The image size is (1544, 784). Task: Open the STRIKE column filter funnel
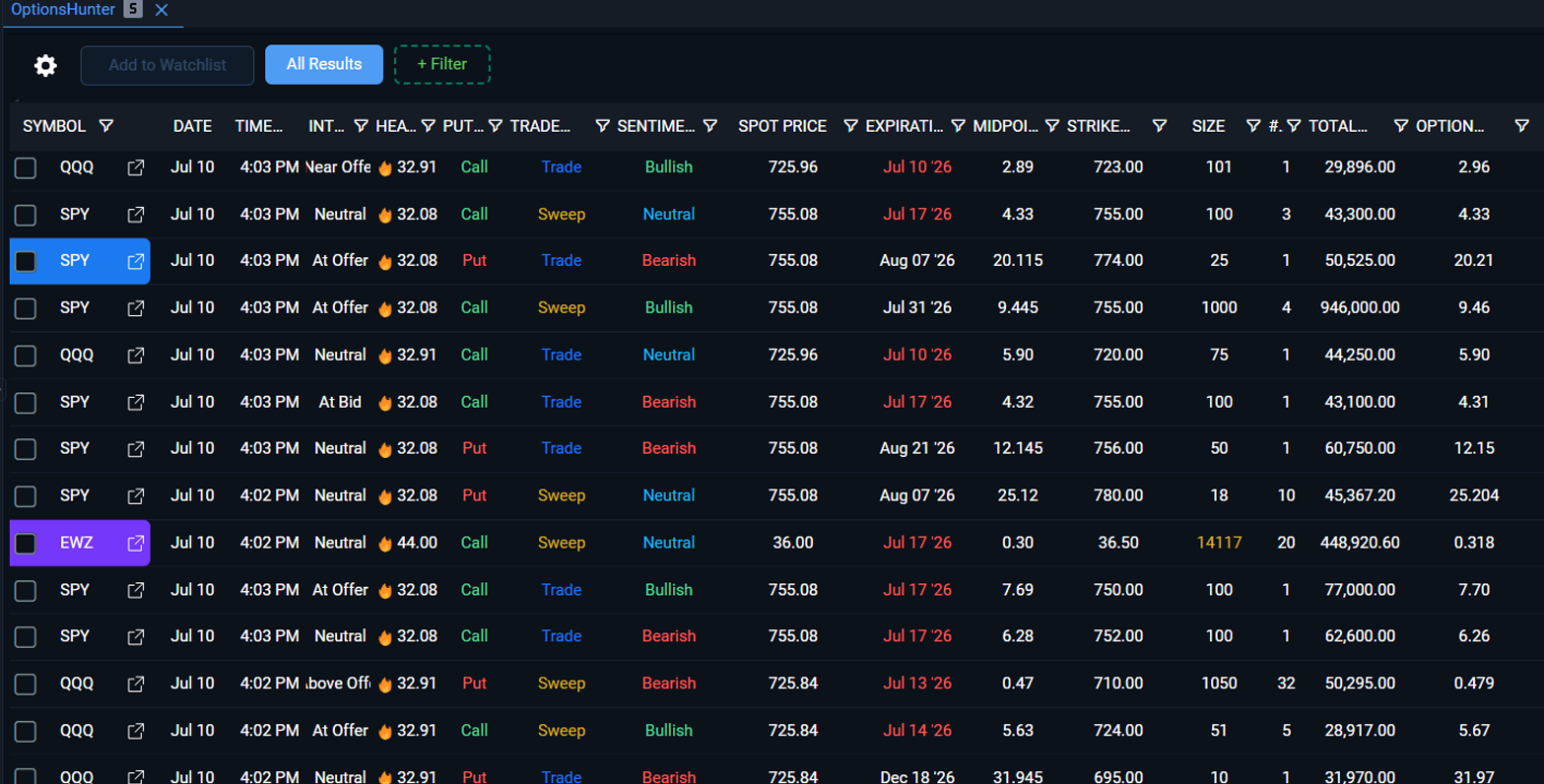[1160, 126]
